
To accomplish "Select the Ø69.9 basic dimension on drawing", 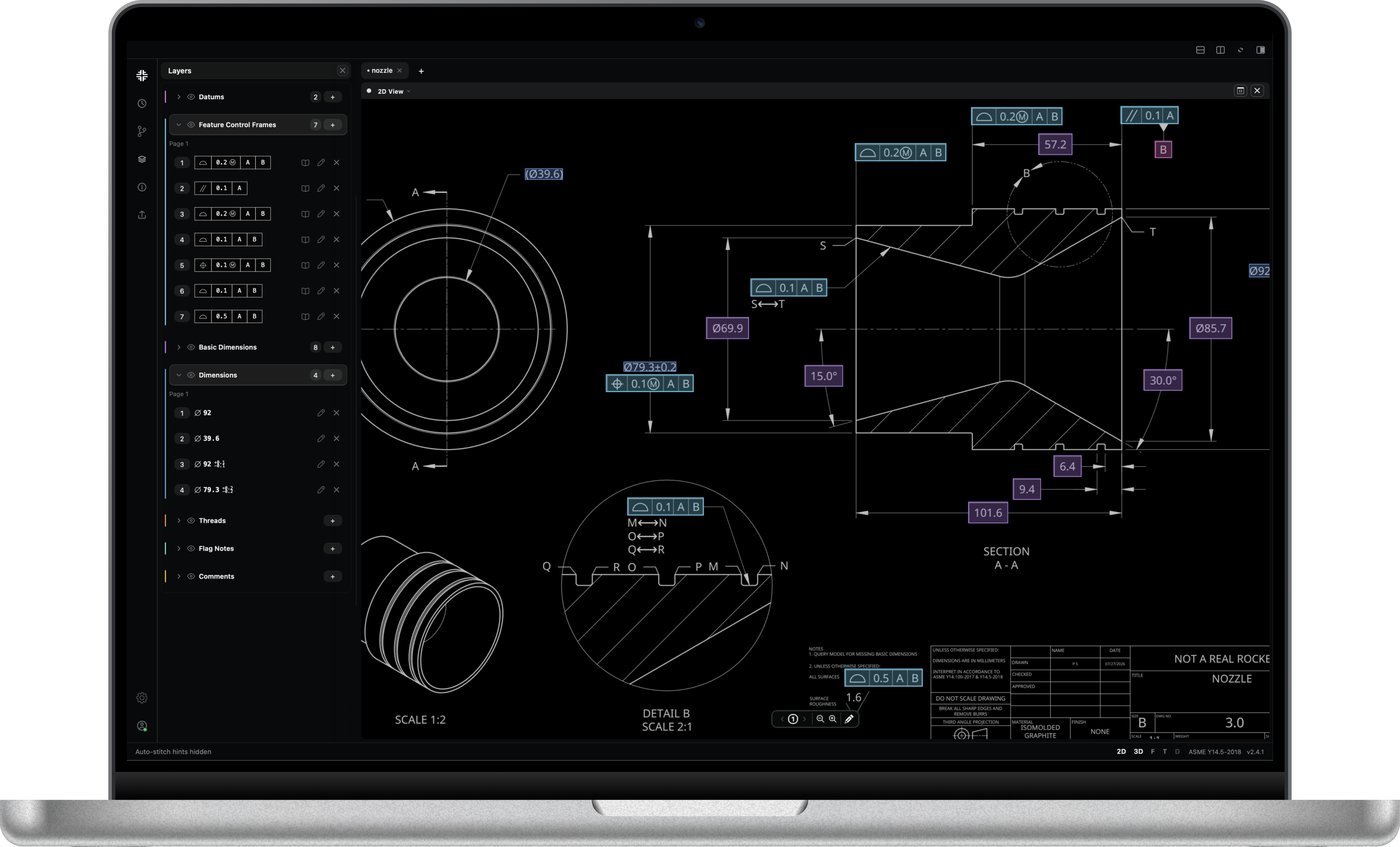I will click(727, 328).
